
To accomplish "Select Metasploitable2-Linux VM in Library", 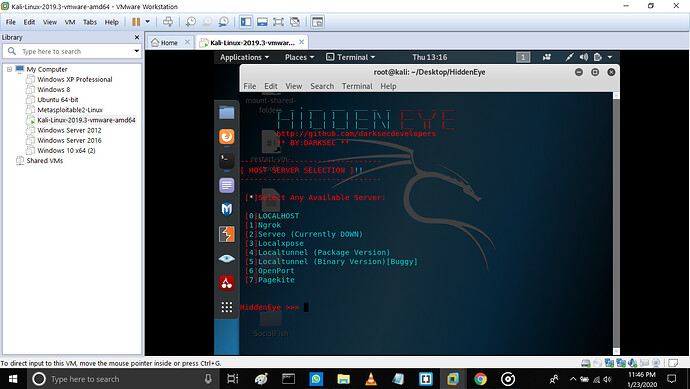I will pyautogui.click(x=70, y=110).
